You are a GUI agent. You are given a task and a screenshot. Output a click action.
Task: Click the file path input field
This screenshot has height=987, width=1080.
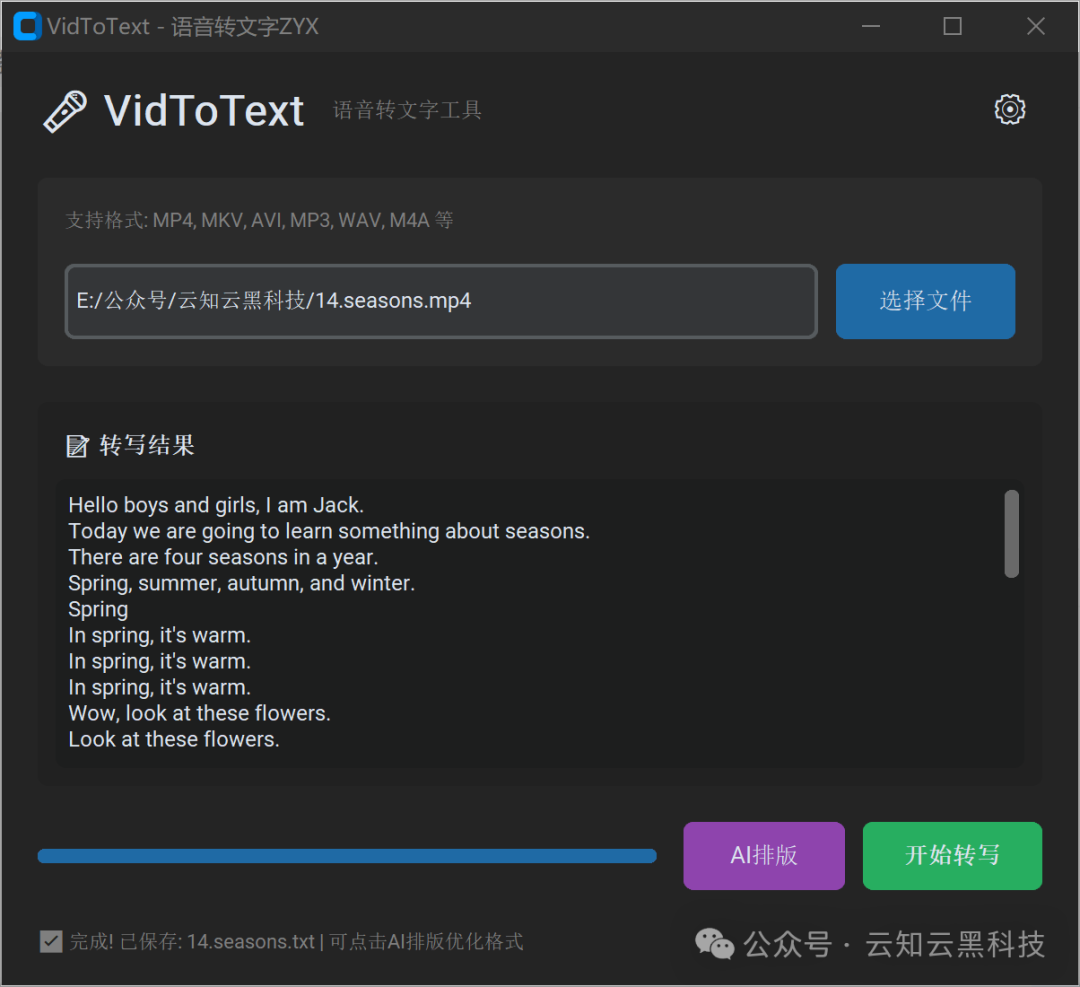coord(441,301)
